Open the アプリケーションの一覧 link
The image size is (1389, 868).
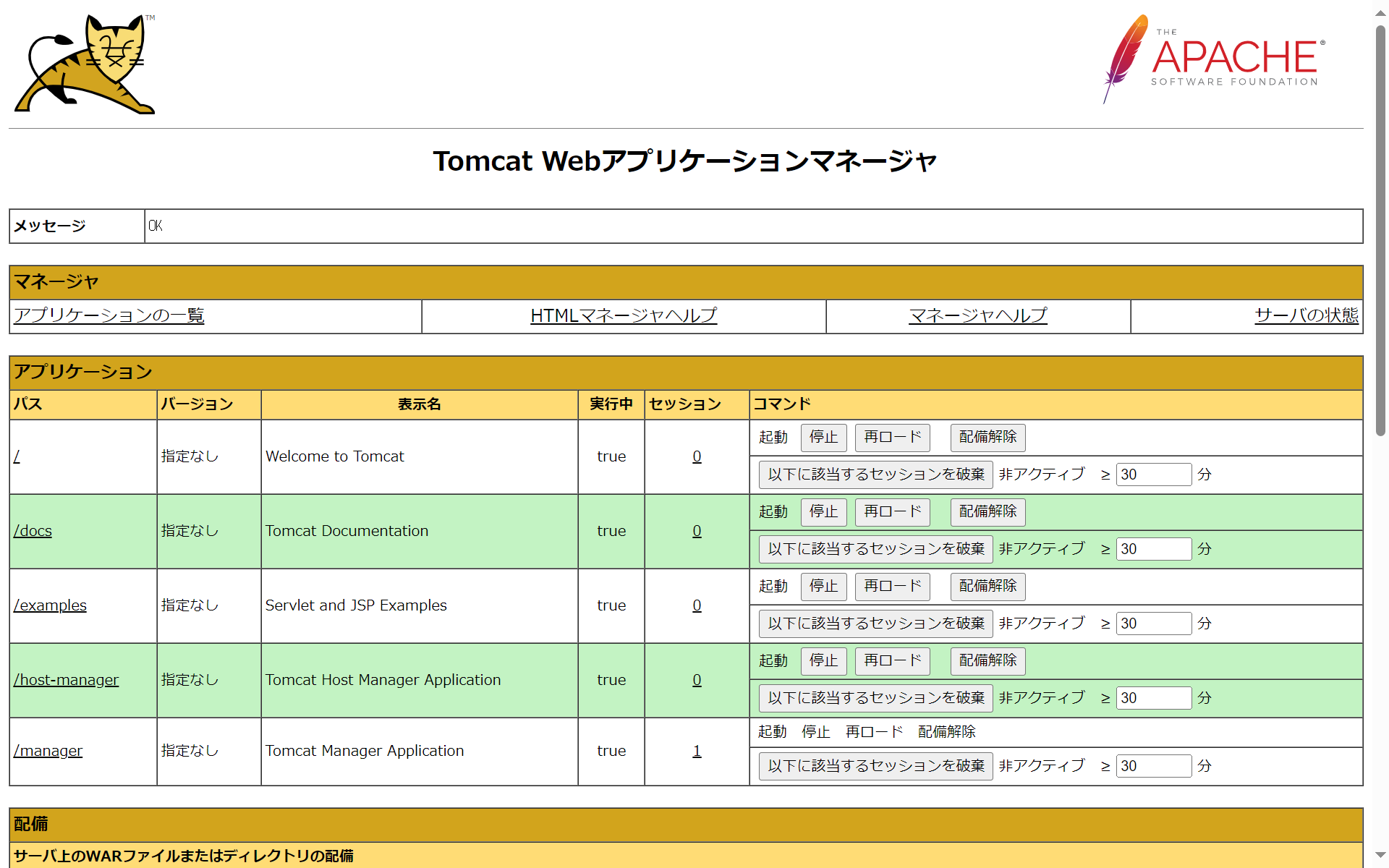pyautogui.click(x=109, y=315)
